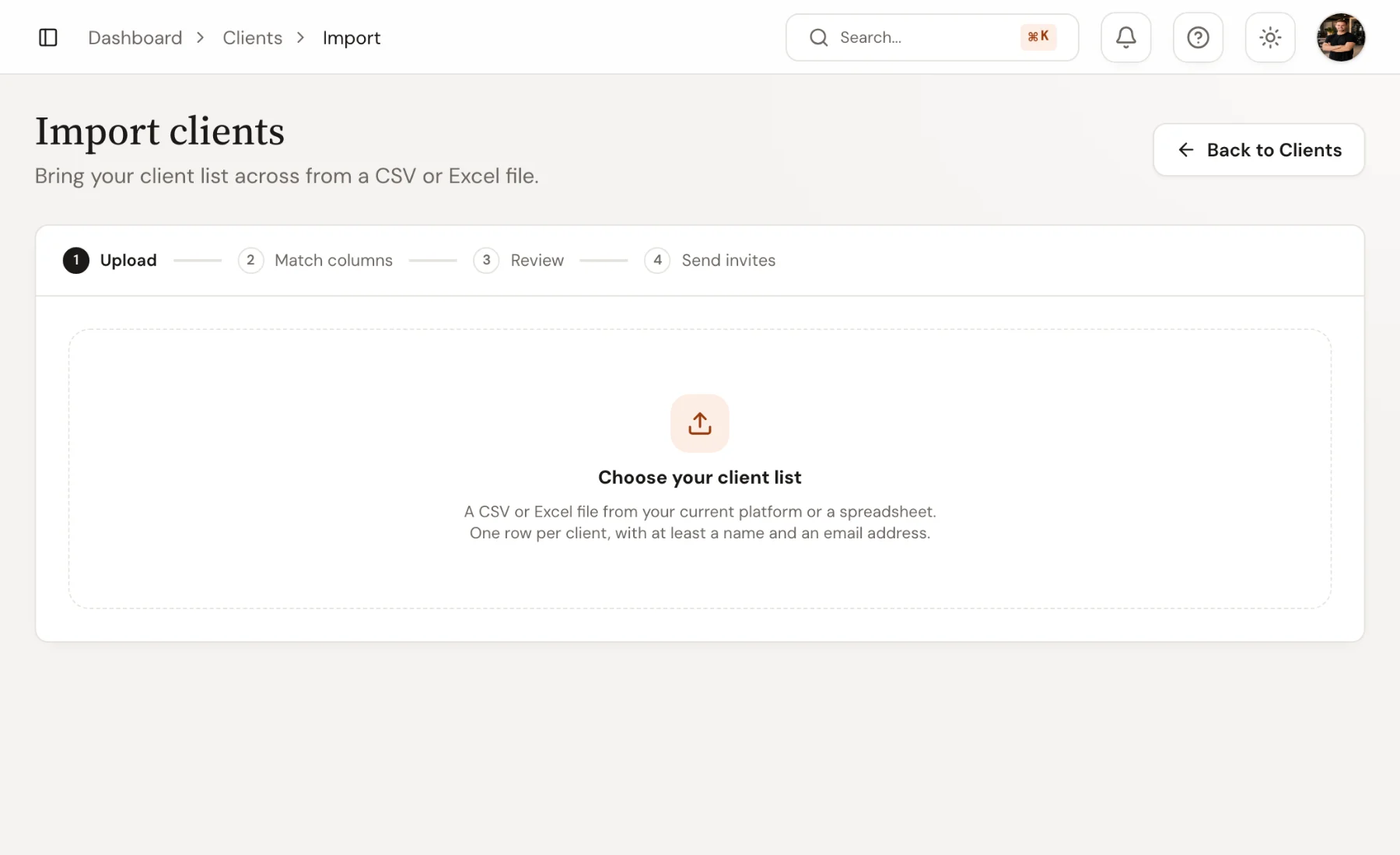Screen dimensions: 1400x855
Task: Click the 'Import clients' page title
Action: (x=159, y=131)
